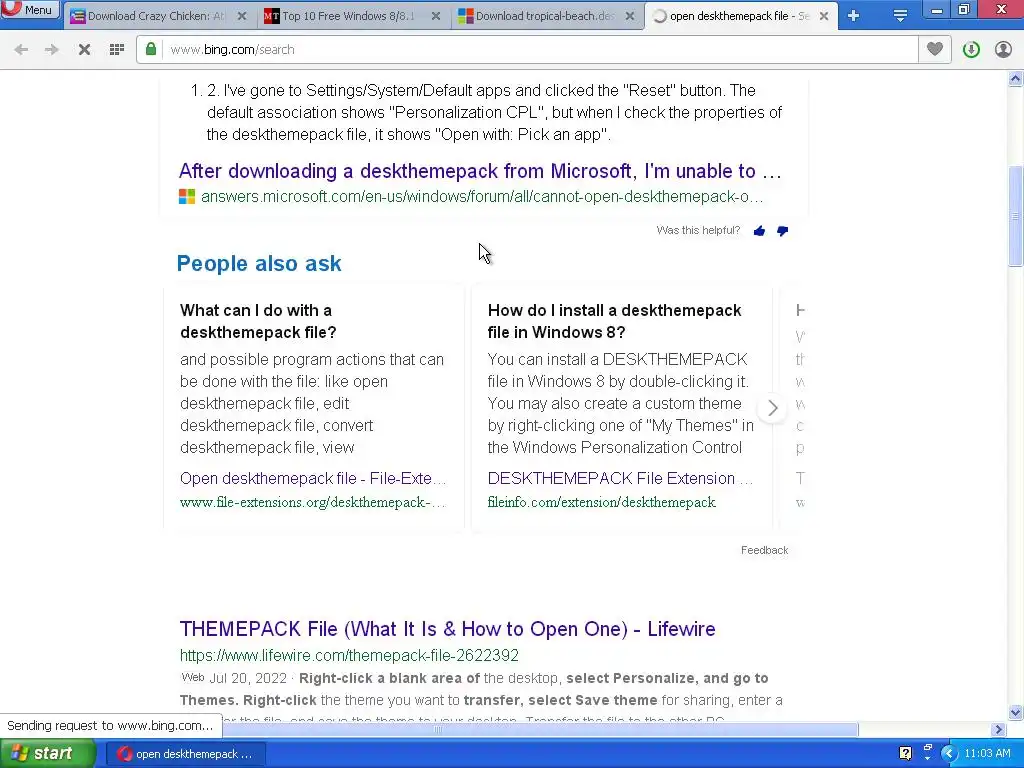The width and height of the screenshot is (1024, 768).
Task: Close the Download tropical-beach tab
Action: click(x=630, y=16)
